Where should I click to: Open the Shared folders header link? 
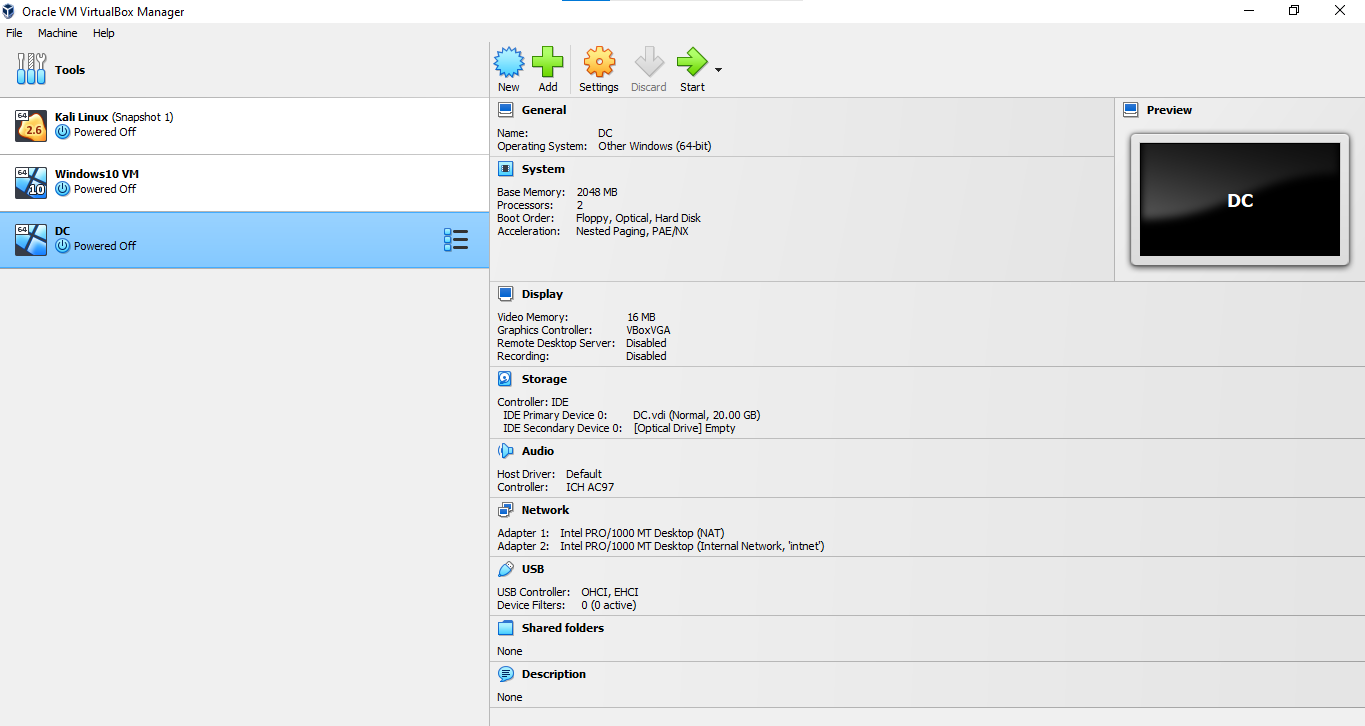(563, 628)
